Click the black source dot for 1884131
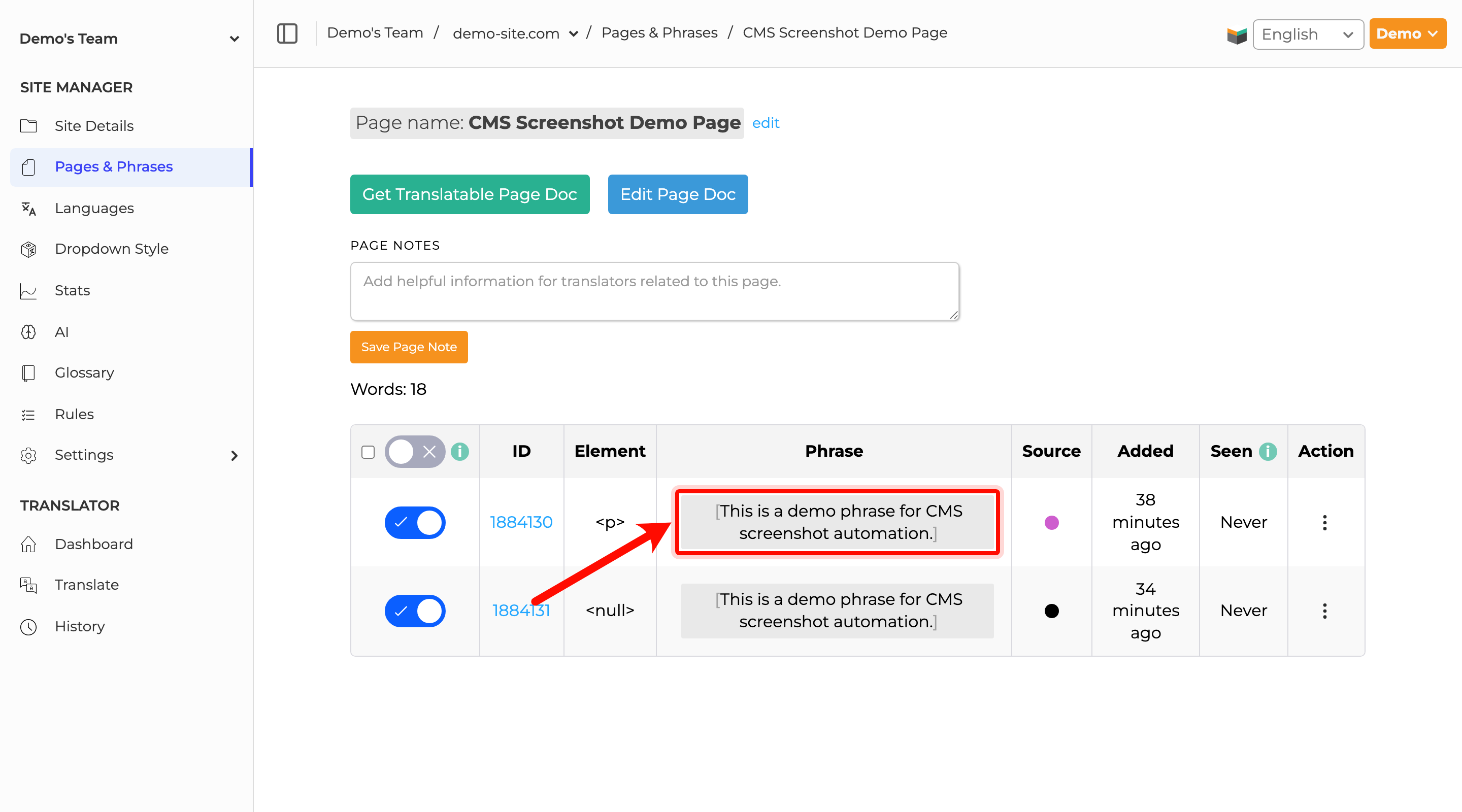Image resolution: width=1462 pixels, height=812 pixels. pos(1052,611)
